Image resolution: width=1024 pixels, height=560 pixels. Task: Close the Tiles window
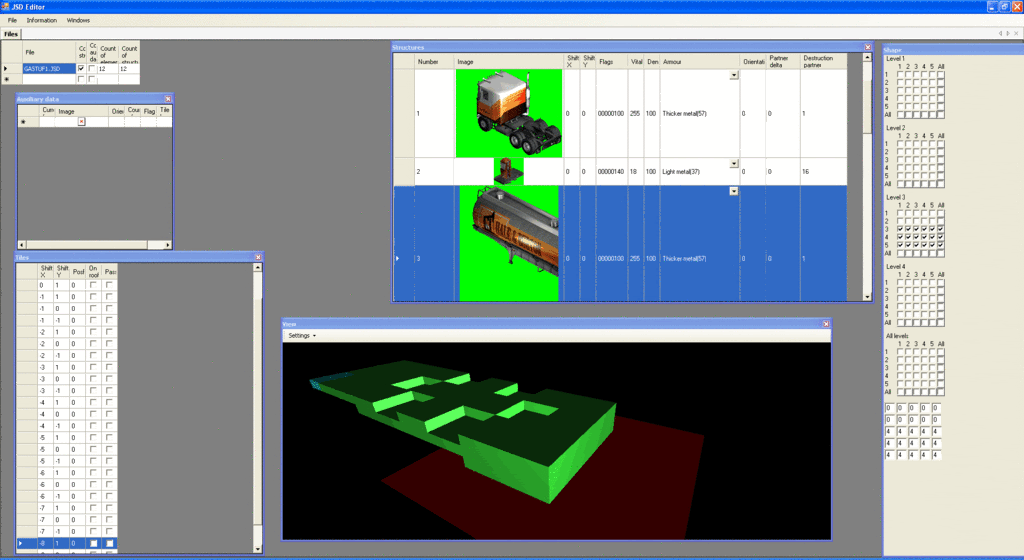tap(258, 257)
